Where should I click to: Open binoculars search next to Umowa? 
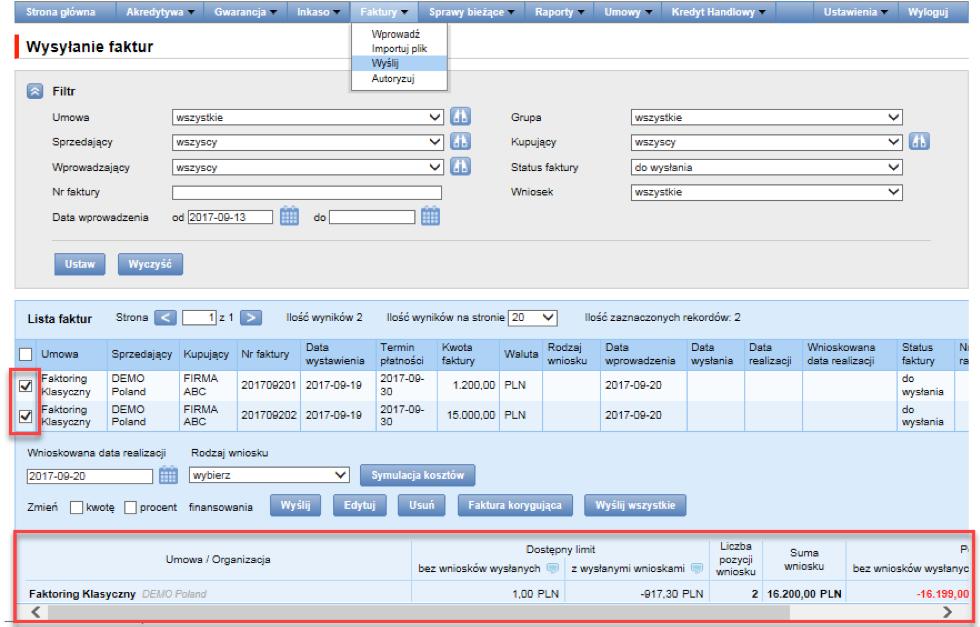(x=460, y=117)
